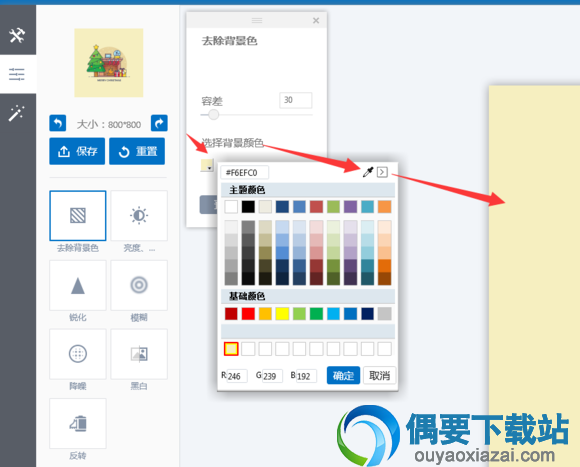This screenshot has width=580, height=467.
Task: Pick the bright red basic color swatch
Action: (x=248, y=314)
